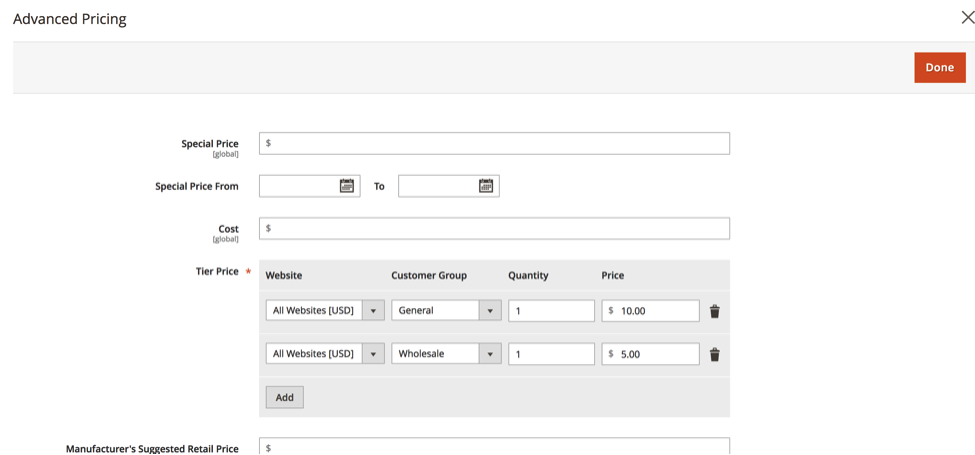Open the To date calendar picker
This screenshot has width=975, height=455.
[486, 186]
